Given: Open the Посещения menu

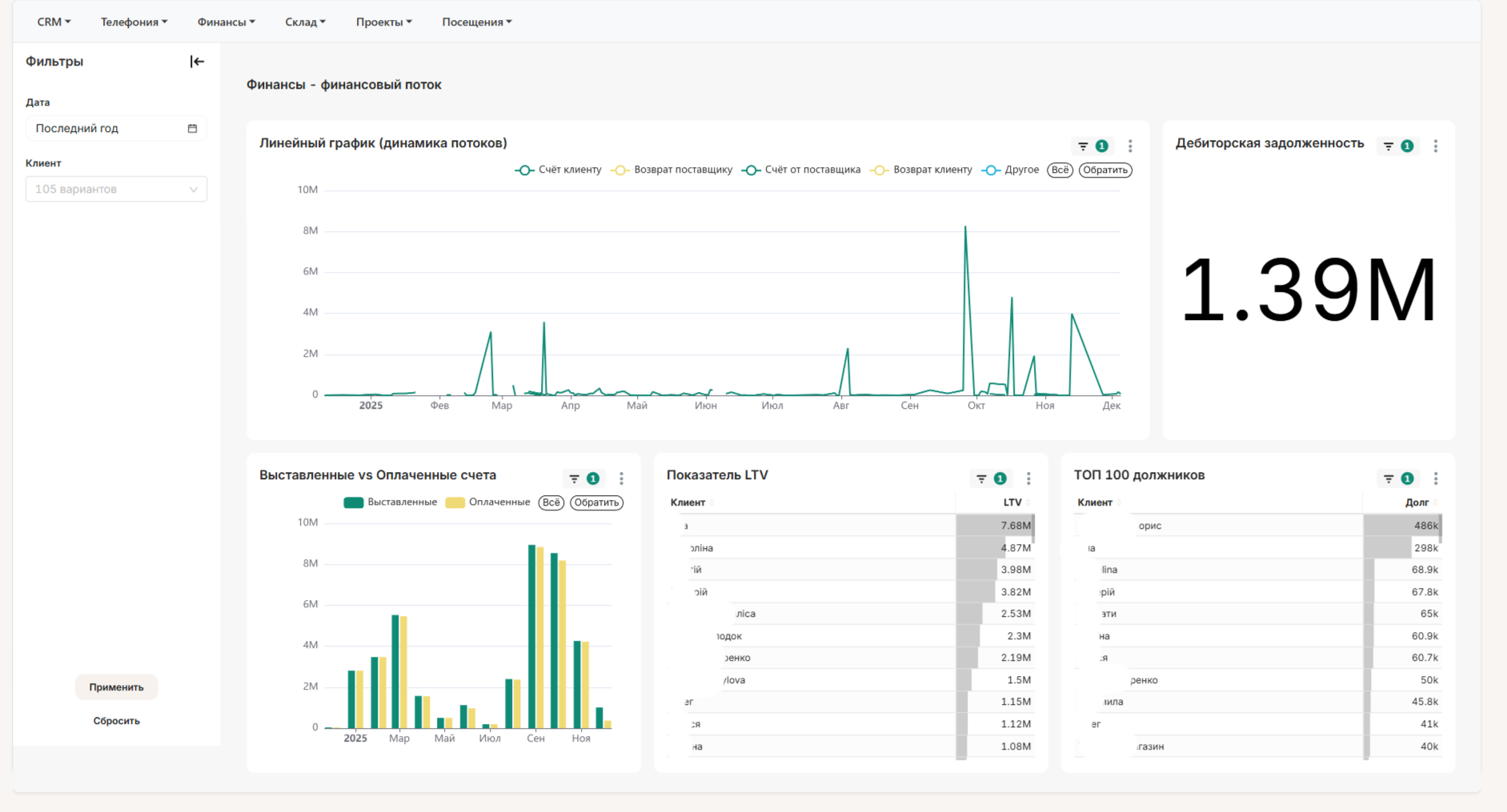Looking at the screenshot, I should point(477,22).
